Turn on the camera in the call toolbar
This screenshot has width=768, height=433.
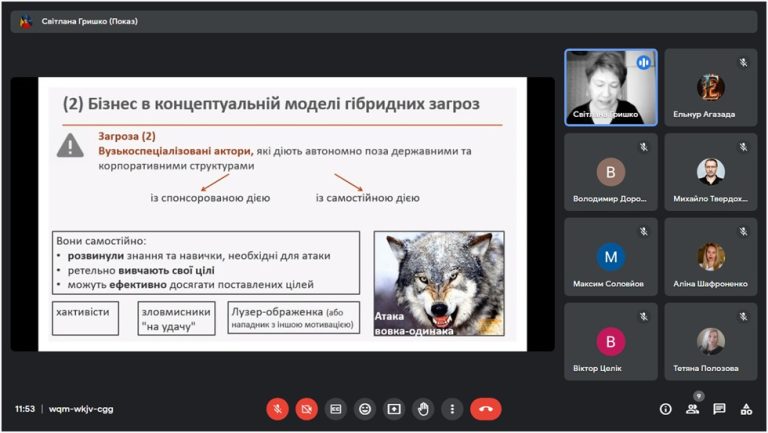[307, 409]
